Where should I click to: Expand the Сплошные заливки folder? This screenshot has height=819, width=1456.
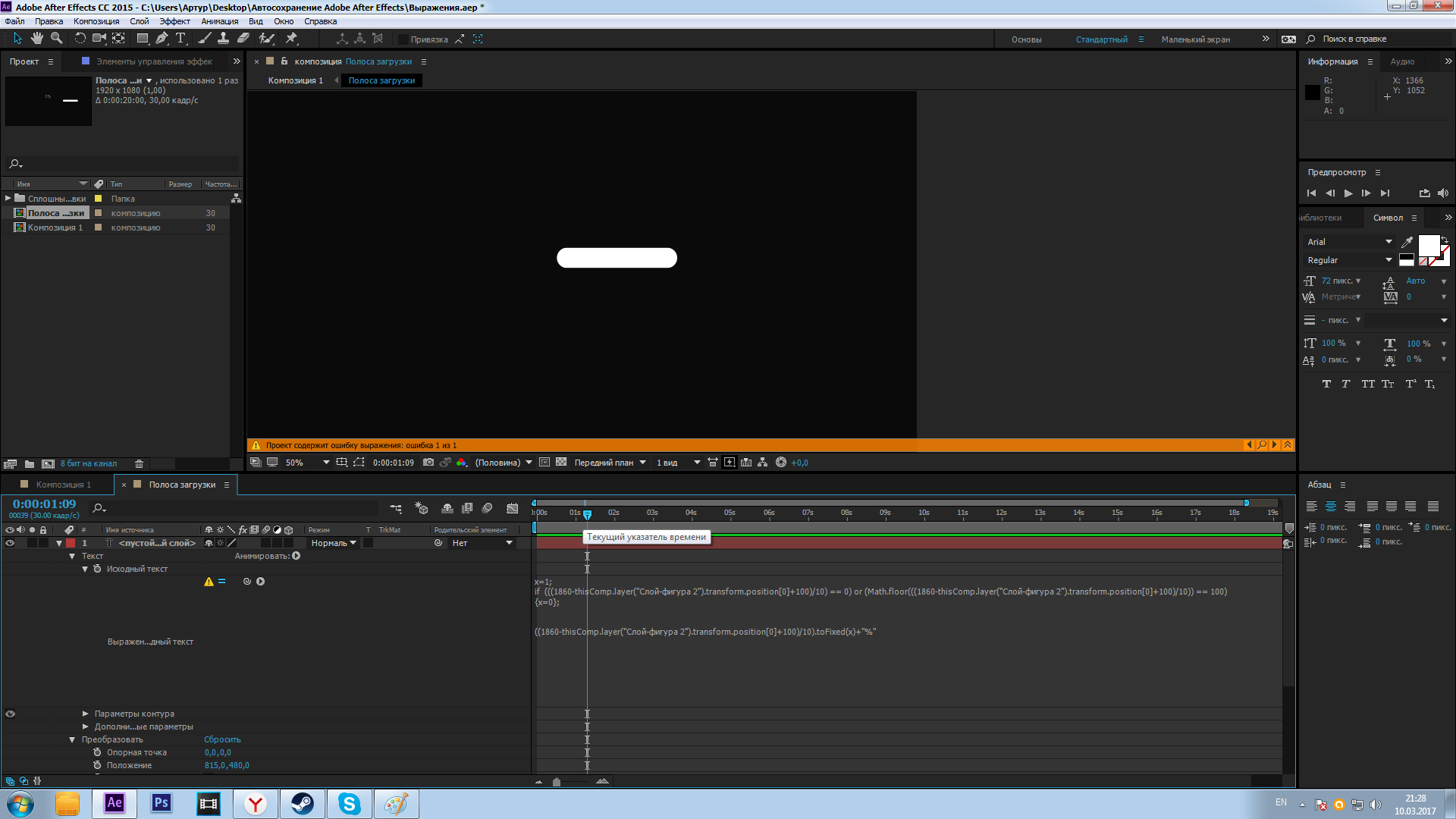(x=8, y=199)
